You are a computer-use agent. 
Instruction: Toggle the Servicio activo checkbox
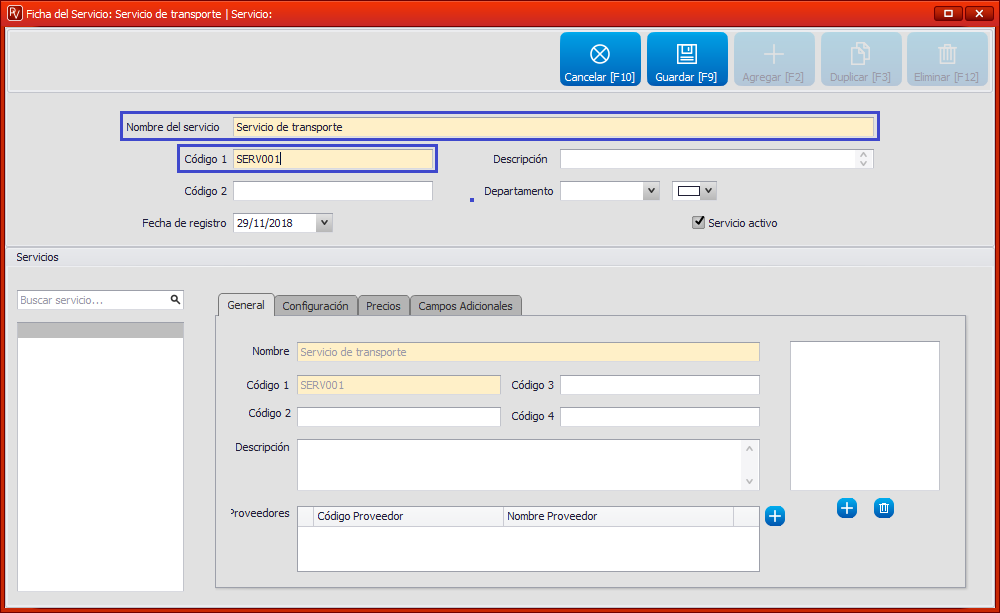pos(699,223)
